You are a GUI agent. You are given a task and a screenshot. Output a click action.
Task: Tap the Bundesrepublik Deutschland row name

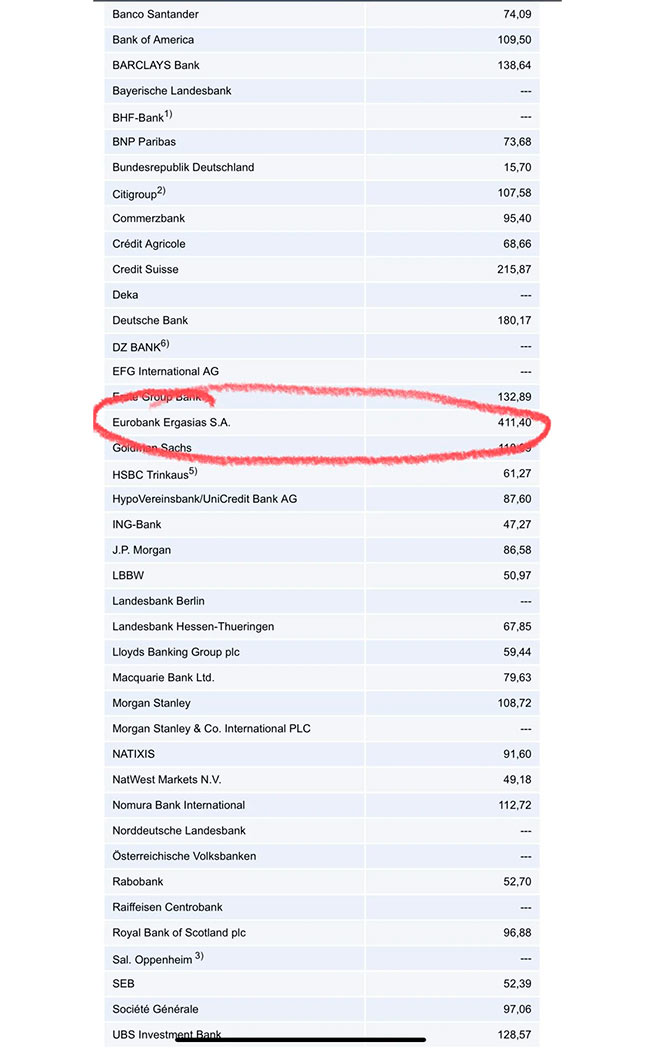(x=183, y=168)
